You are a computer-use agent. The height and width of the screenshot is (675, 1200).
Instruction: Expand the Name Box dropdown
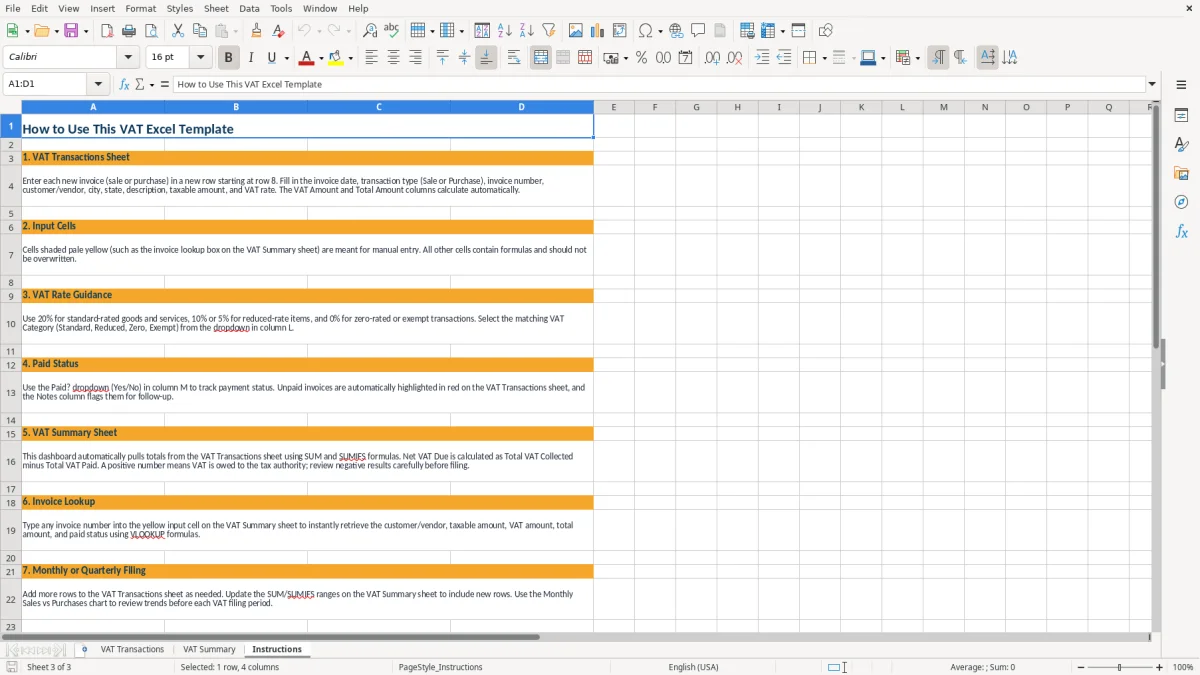(98, 84)
